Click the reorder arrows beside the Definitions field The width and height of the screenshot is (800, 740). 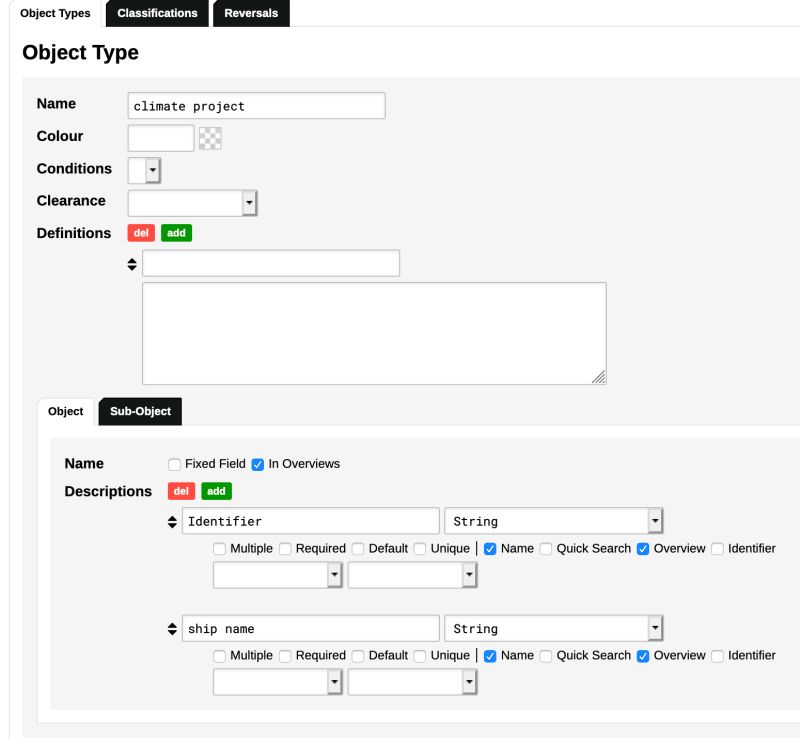[x=130, y=263]
